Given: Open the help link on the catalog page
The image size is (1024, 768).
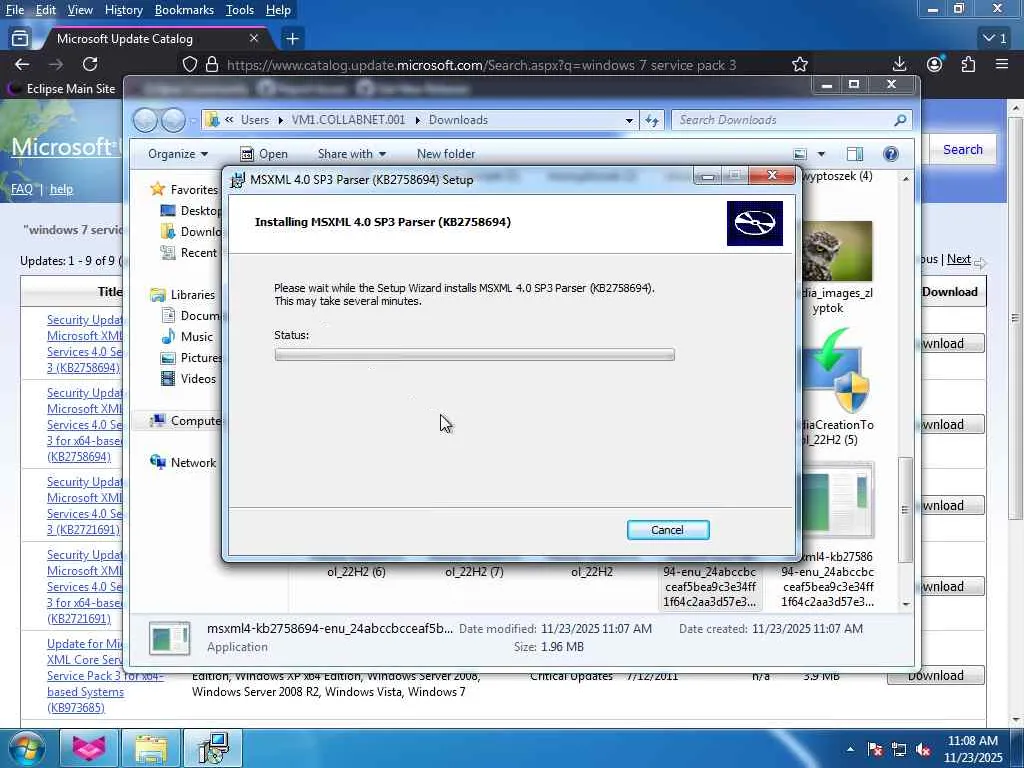Looking at the screenshot, I should tap(61, 189).
